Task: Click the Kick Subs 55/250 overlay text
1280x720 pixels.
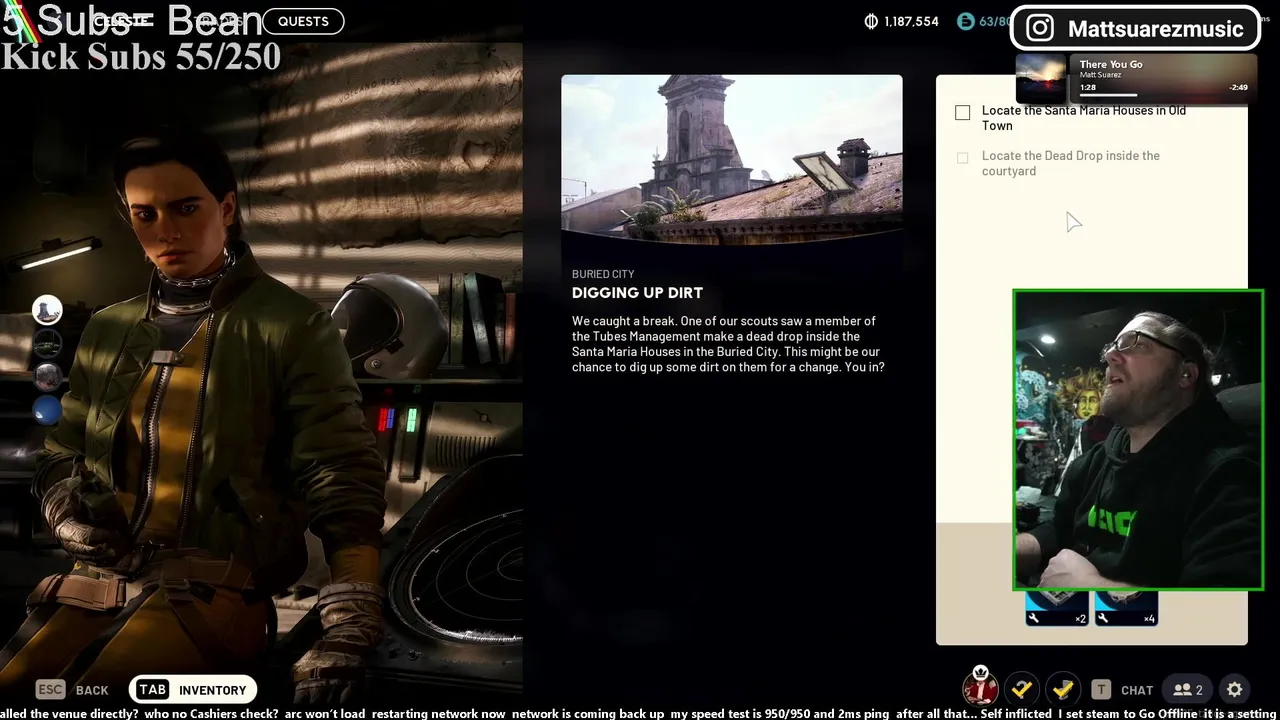Action: pos(141,57)
